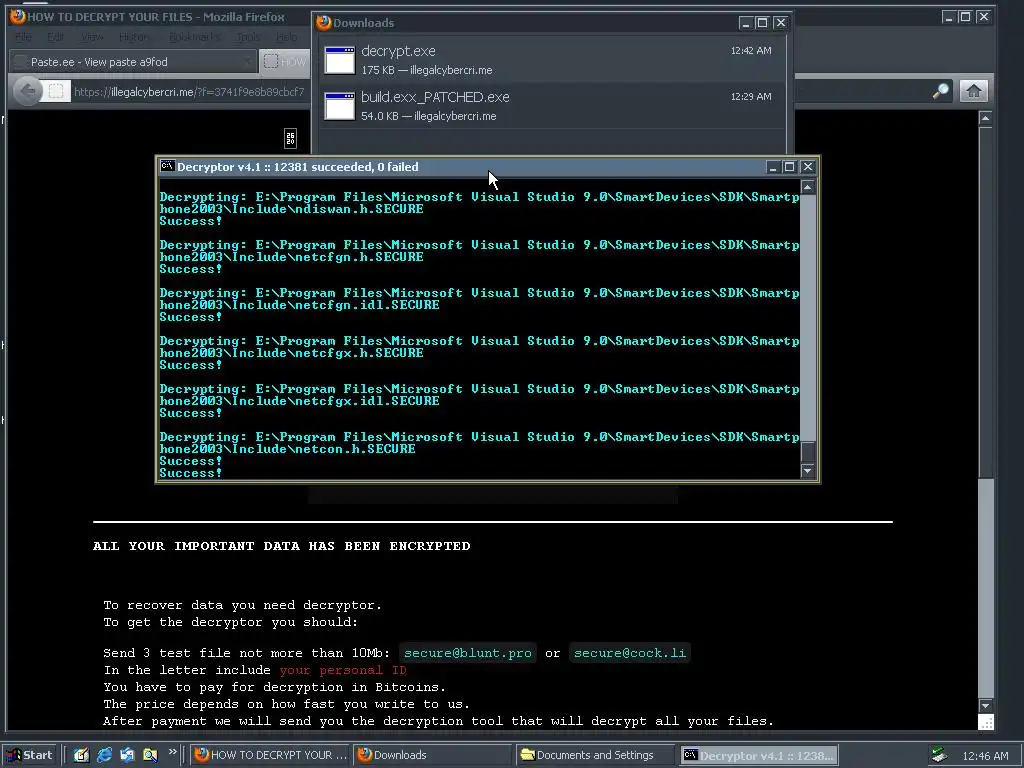Click the 12:29 AM download timestamp
The image size is (1024, 768).
pyautogui.click(x=750, y=96)
